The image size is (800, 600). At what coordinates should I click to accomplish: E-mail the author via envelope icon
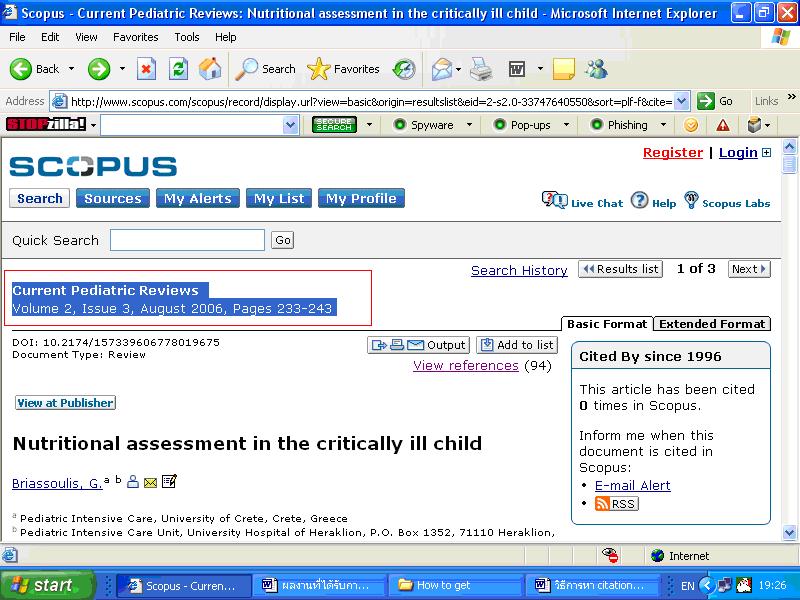[x=150, y=482]
